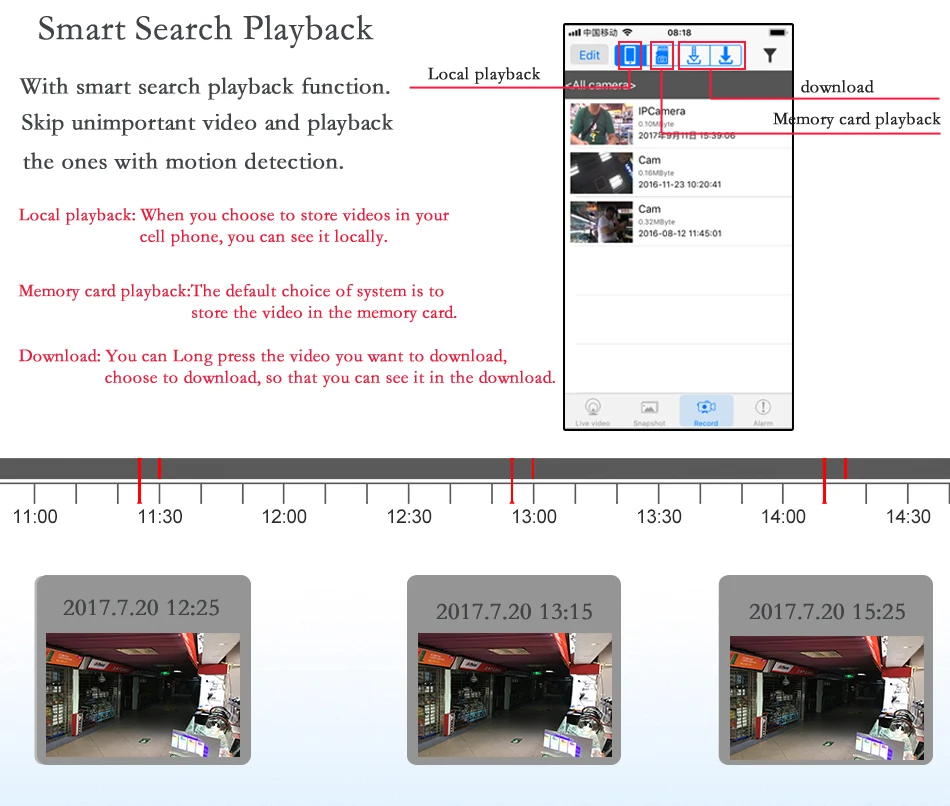Click the thin red marker at 11:30

click(159, 468)
